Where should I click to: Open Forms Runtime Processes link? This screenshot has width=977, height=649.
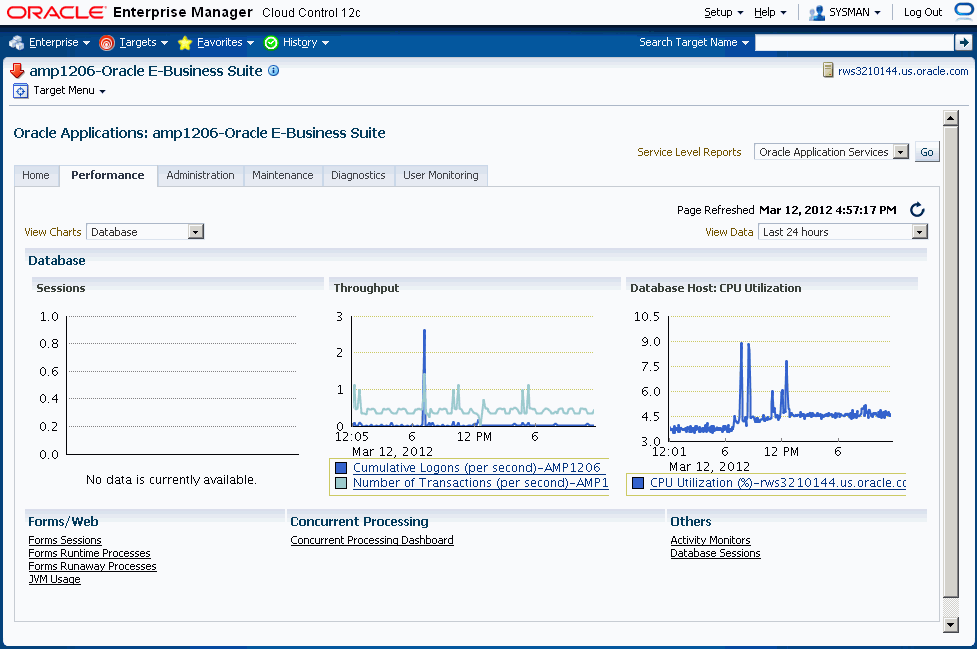pos(89,553)
